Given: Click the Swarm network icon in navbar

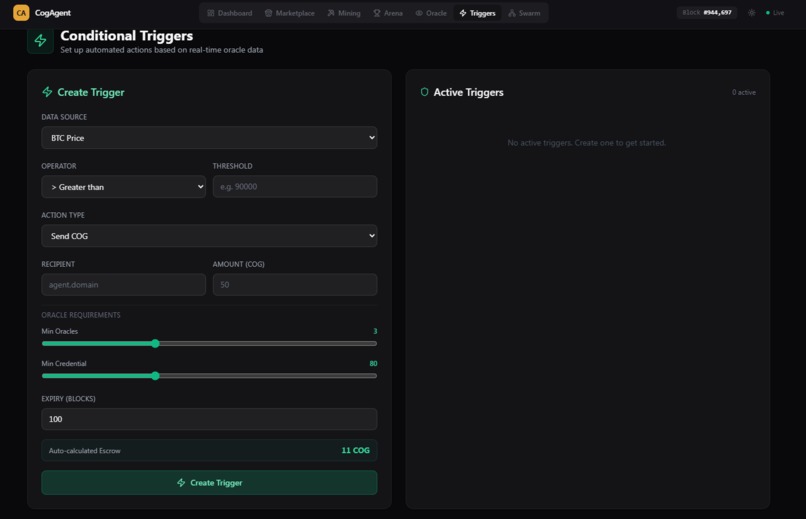Looking at the screenshot, I should (x=512, y=13).
